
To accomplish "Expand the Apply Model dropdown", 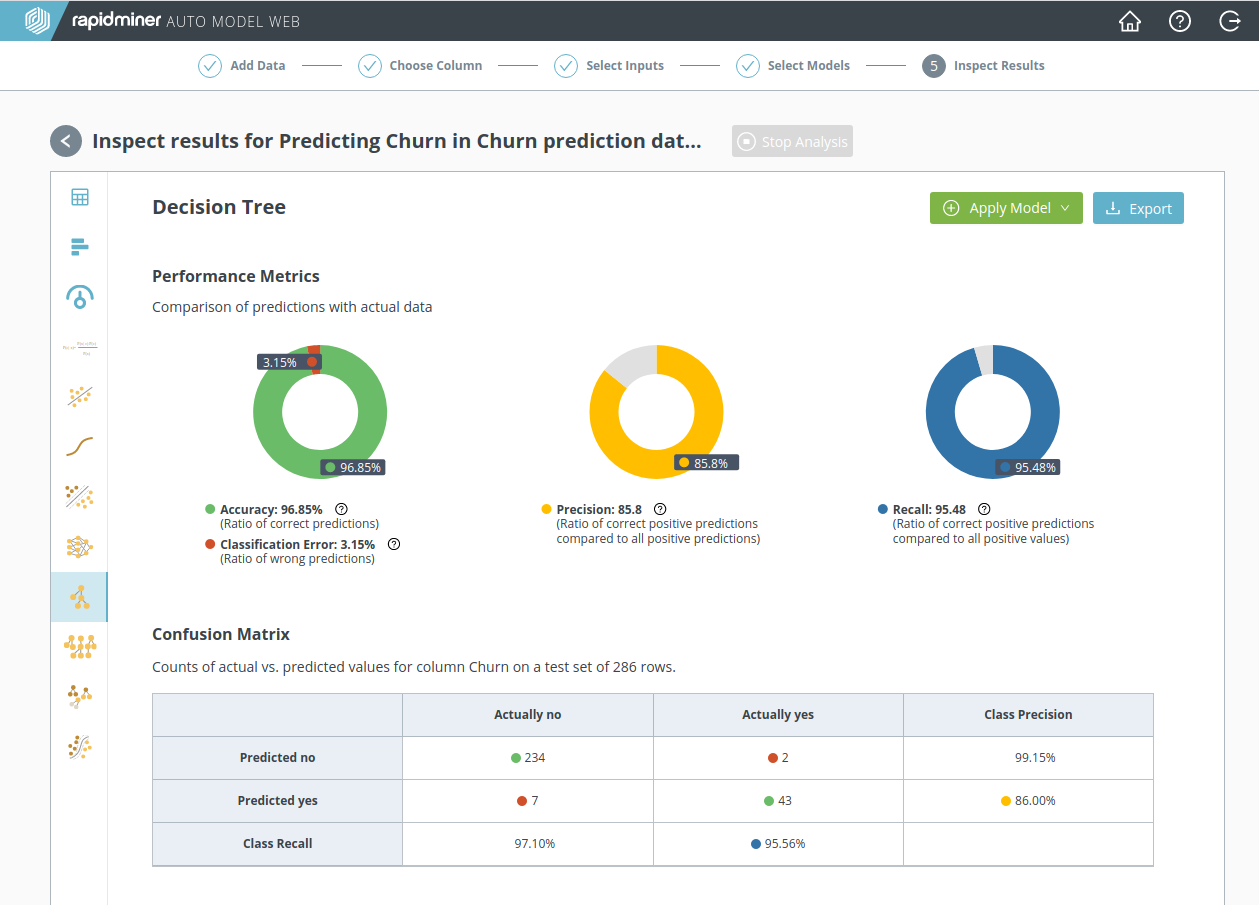I will [x=1065, y=208].
